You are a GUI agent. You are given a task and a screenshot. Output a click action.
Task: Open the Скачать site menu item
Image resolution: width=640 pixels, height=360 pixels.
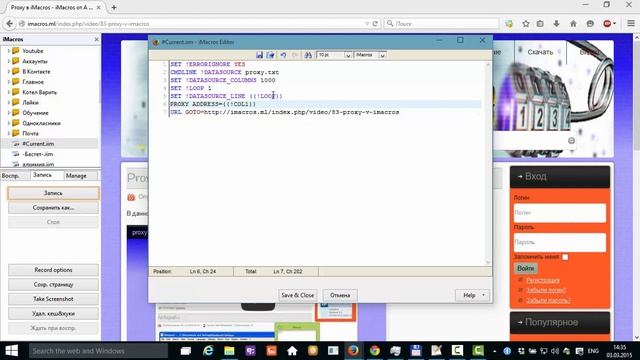pos(540,52)
